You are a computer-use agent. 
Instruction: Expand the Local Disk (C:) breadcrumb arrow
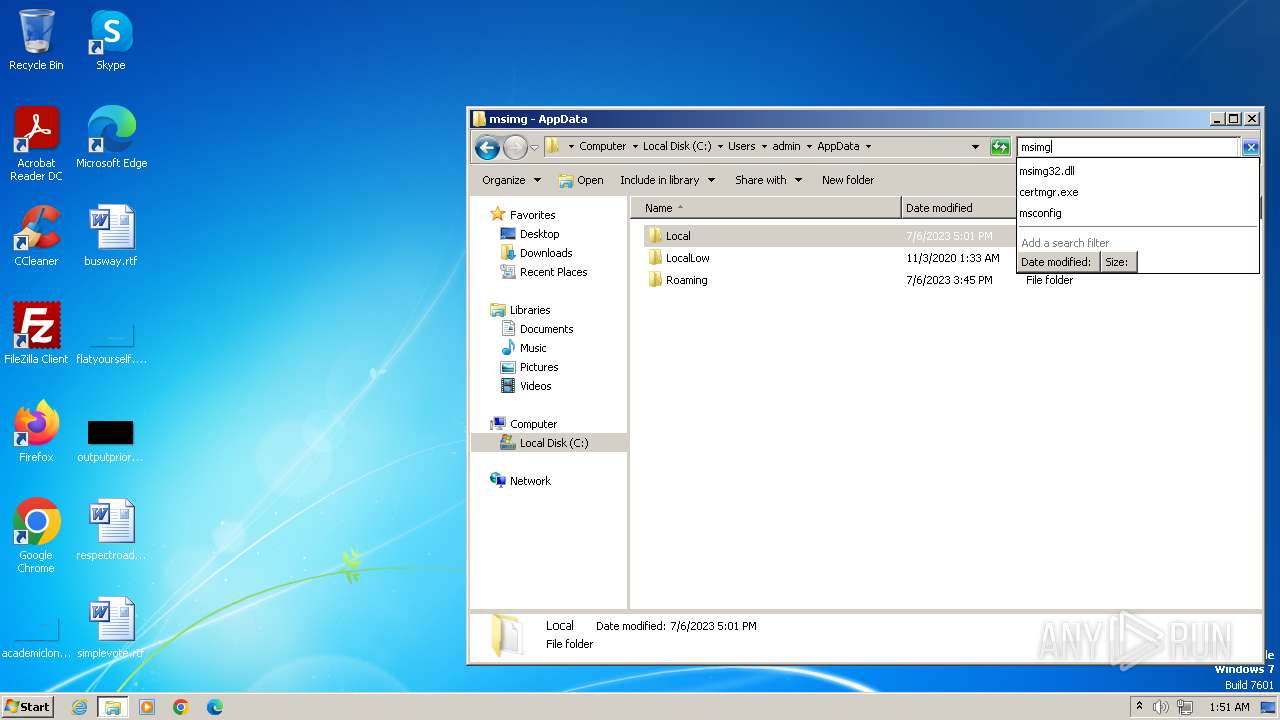[x=720, y=146]
